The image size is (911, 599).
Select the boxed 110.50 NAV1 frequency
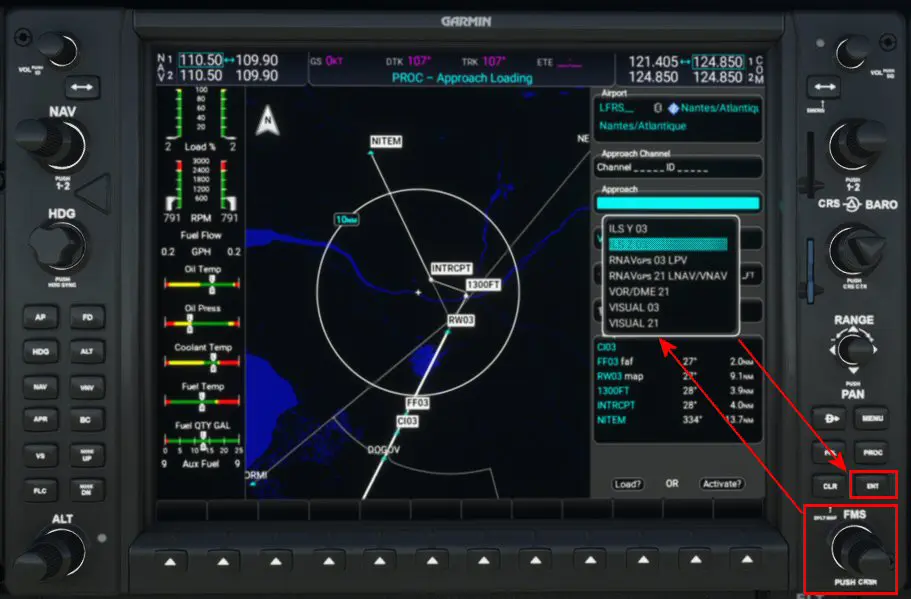tap(200, 60)
